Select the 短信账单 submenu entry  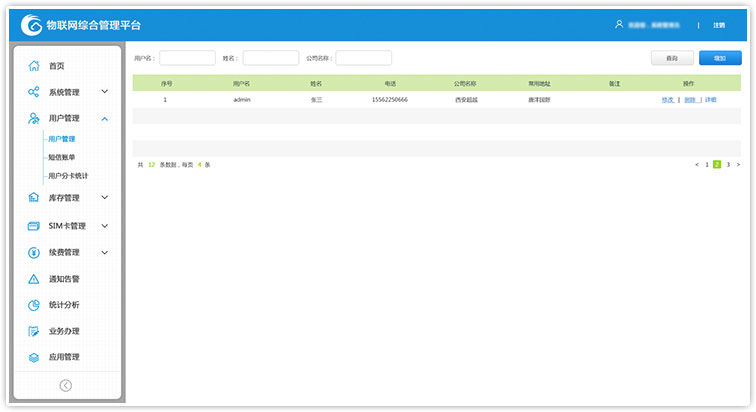click(x=61, y=157)
